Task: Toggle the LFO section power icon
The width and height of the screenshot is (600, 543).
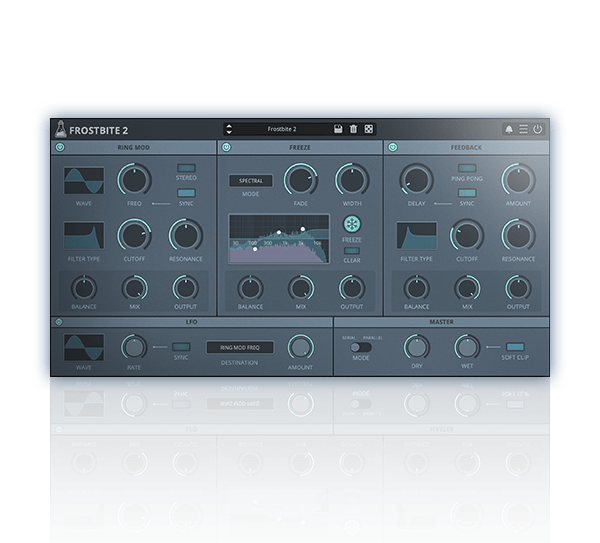Action: (59, 322)
